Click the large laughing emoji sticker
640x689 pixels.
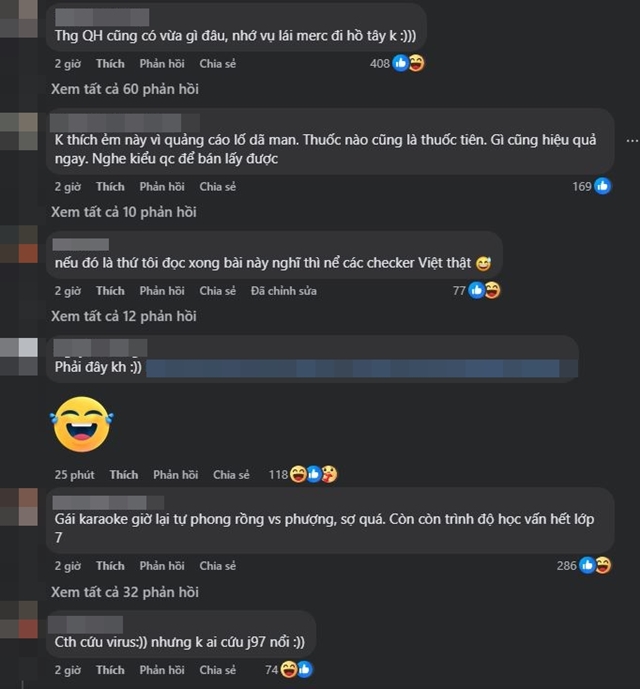coord(82,424)
